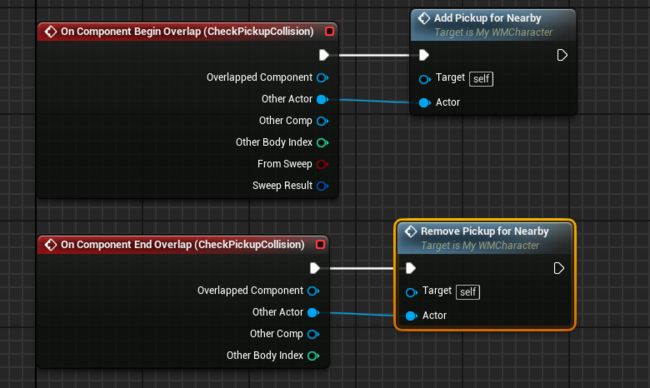Screen dimensions: 650x388
Task: Click the From Sweep boolean pin
Action: click(322, 164)
